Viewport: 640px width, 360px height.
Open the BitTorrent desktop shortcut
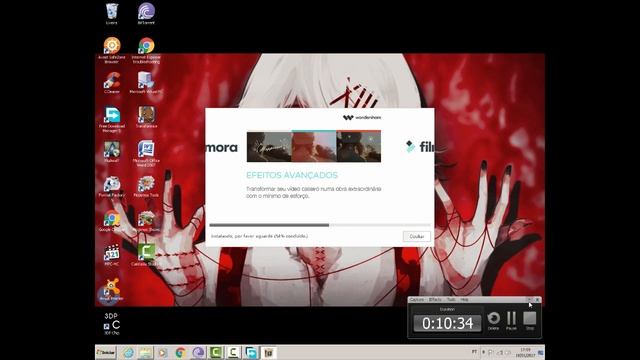[x=146, y=13]
